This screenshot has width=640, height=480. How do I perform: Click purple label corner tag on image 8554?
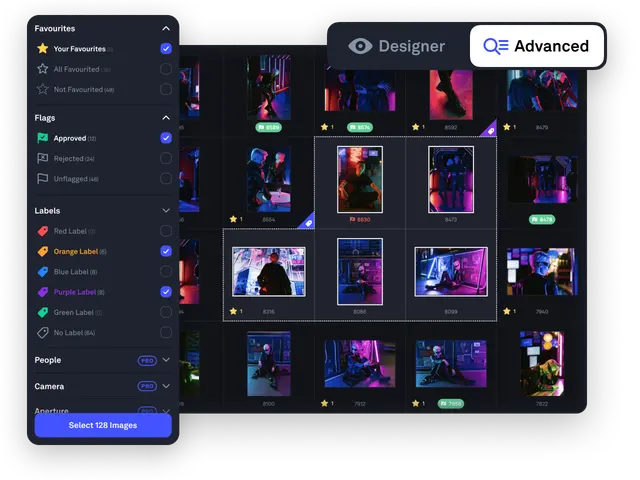coord(308,222)
